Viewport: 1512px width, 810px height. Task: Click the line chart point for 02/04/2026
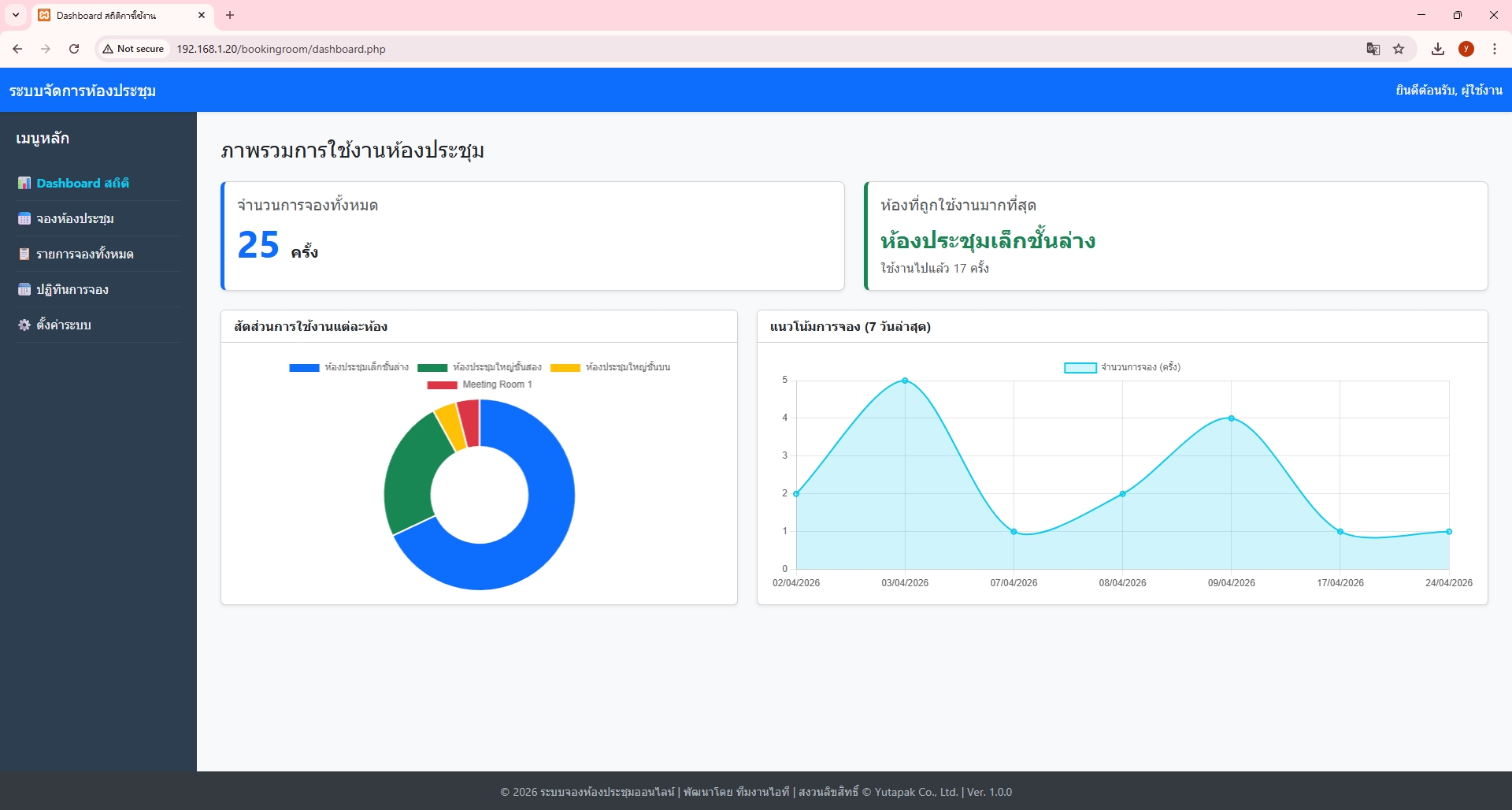796,494
